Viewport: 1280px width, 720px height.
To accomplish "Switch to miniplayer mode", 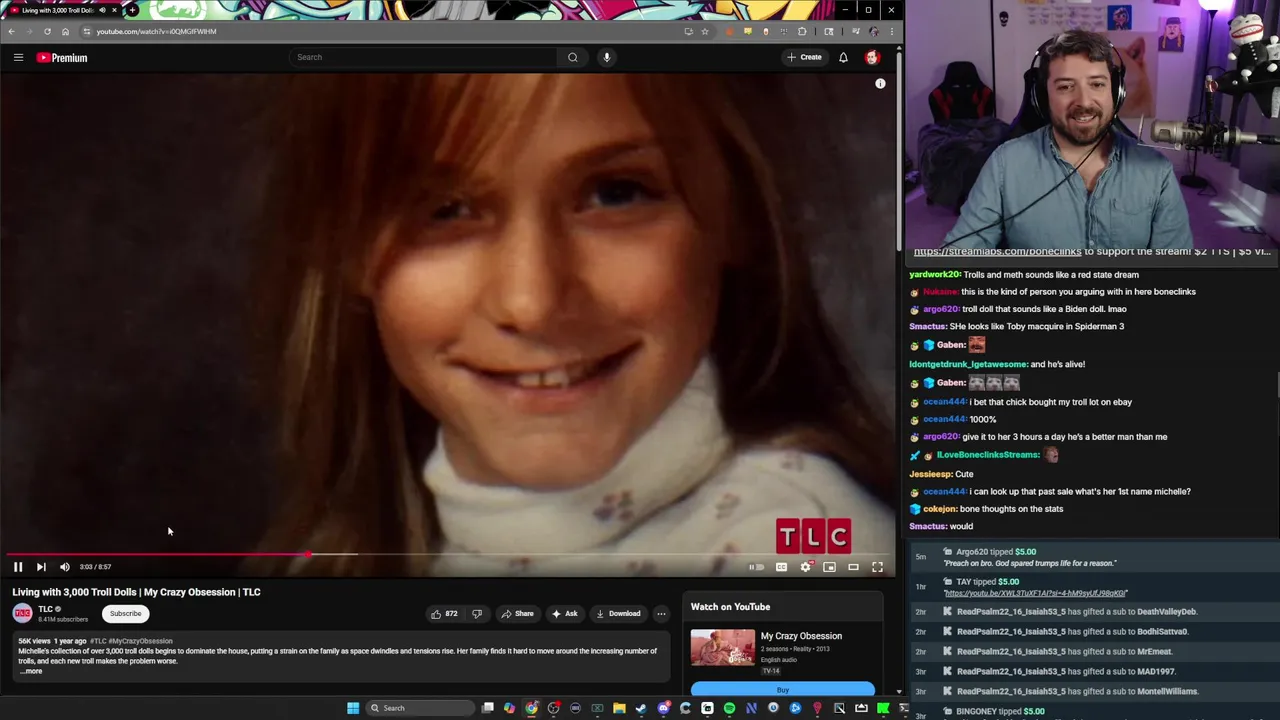I will click(x=830, y=567).
